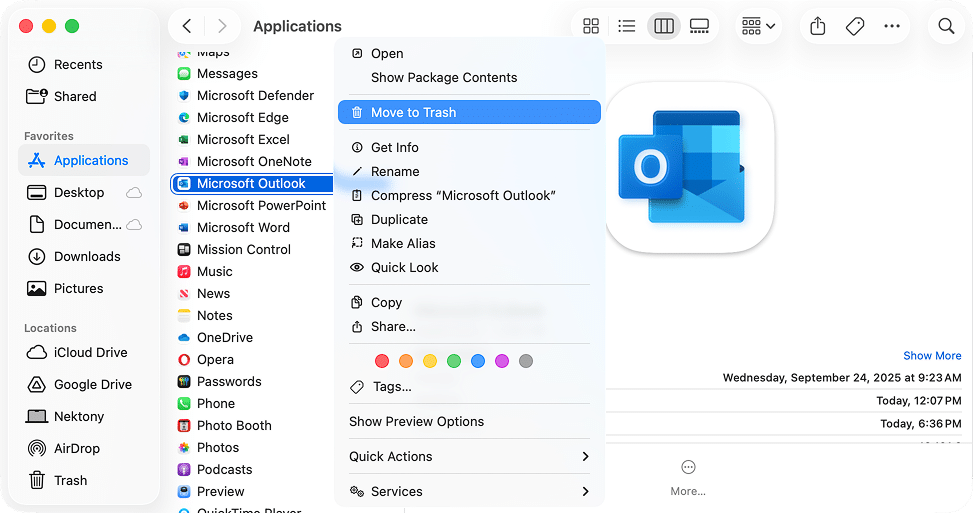Choose Quick Look in the context menu

coord(469,267)
